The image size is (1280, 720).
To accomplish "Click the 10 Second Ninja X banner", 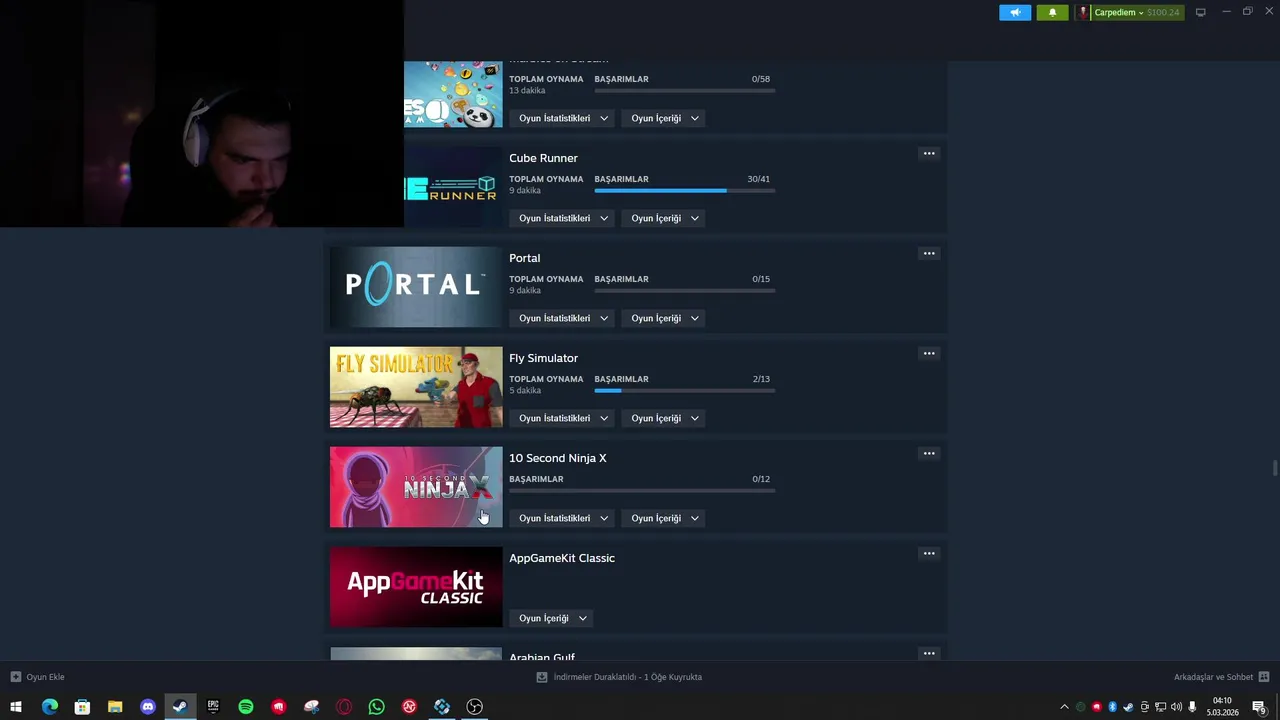I will 416,487.
